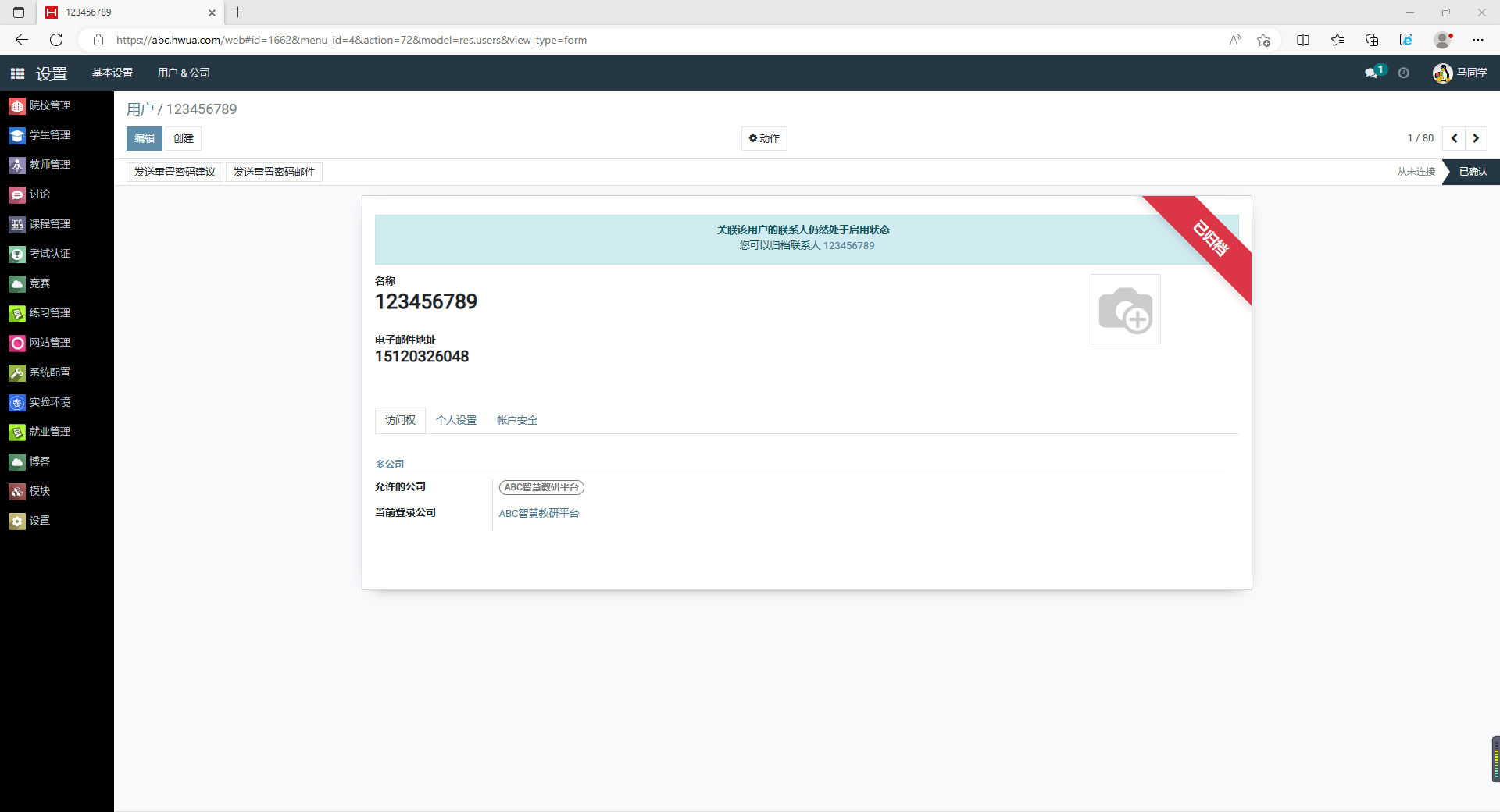The image size is (1500, 812).
Task: Open browser profile icon
Action: (x=1443, y=40)
